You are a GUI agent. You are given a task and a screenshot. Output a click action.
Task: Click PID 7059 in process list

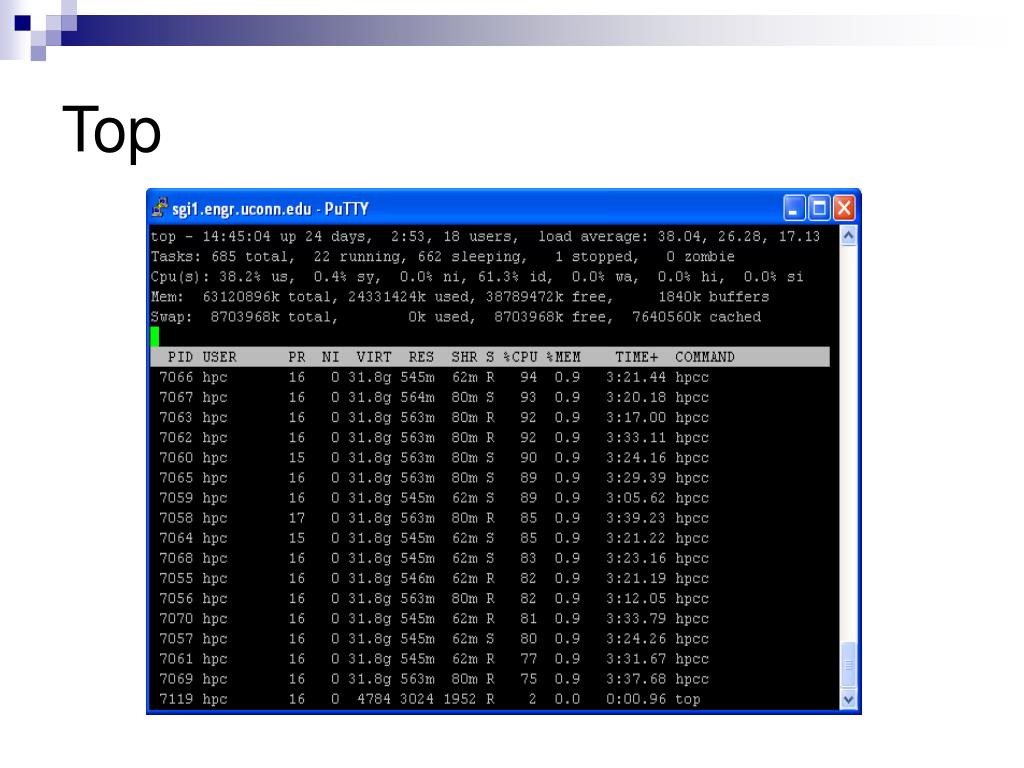tap(176, 498)
